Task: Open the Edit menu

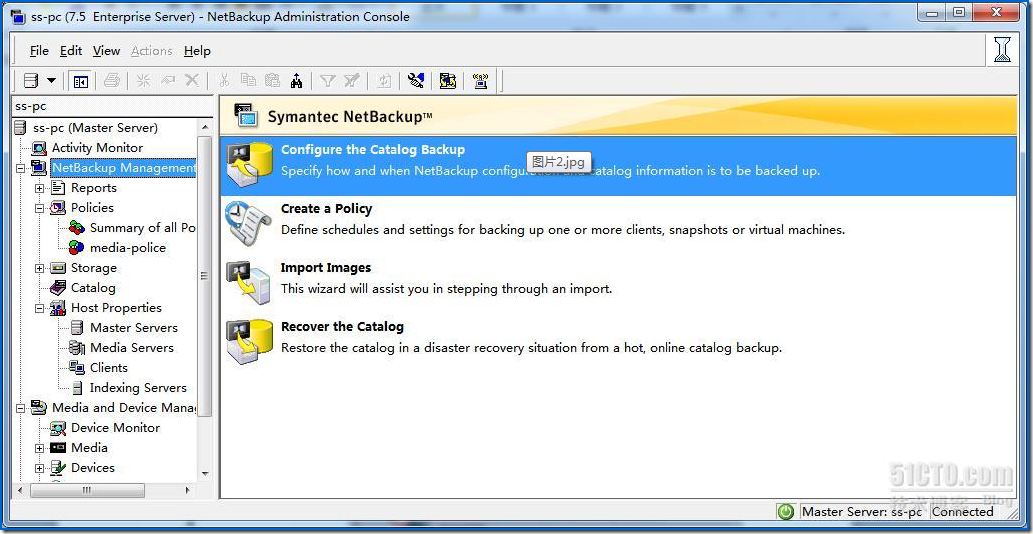Action: pos(71,51)
